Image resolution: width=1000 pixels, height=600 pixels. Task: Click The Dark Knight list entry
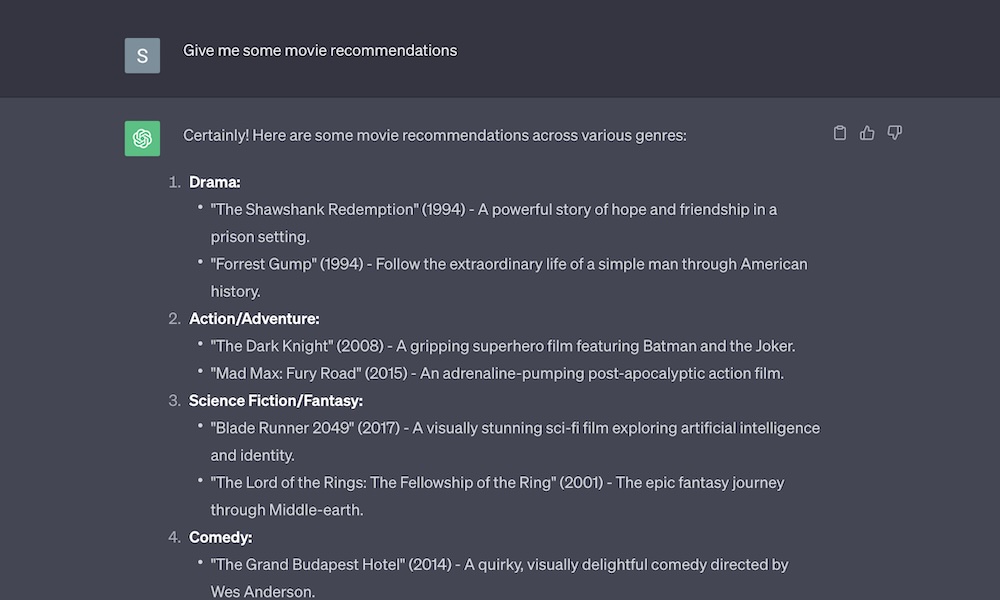click(x=503, y=346)
